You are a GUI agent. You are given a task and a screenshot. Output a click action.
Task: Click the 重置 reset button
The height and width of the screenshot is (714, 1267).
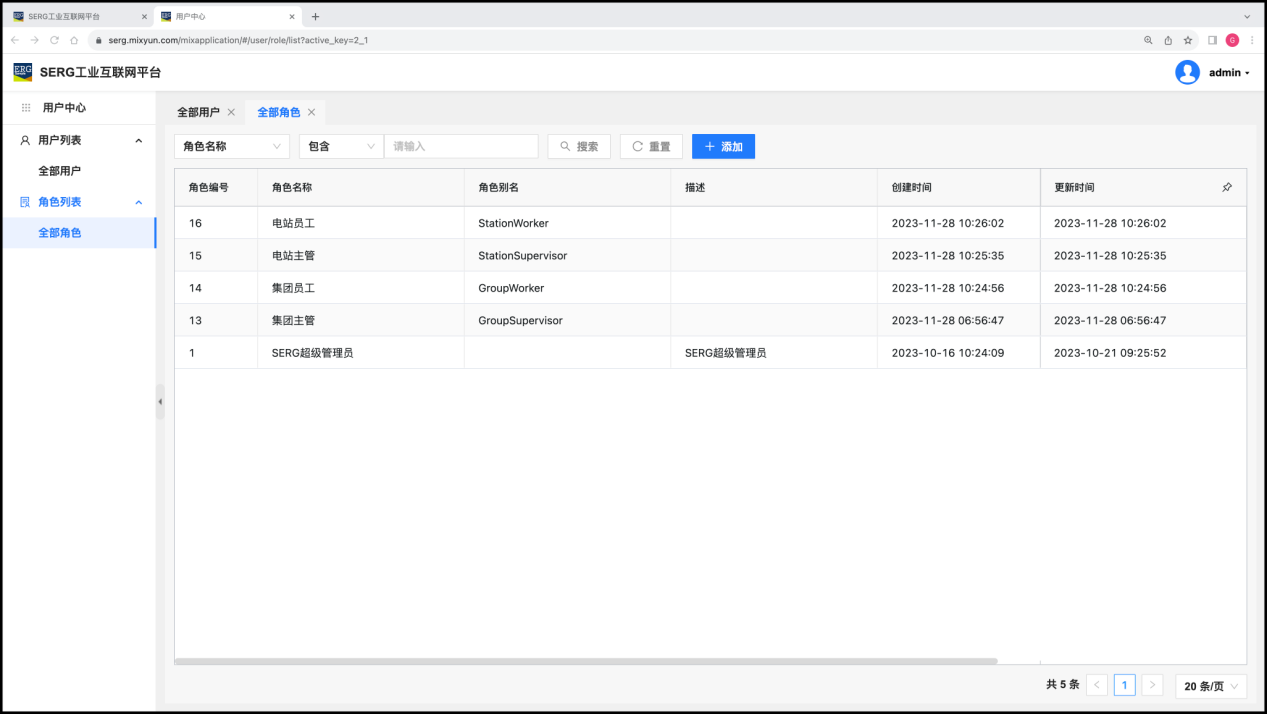click(x=651, y=146)
